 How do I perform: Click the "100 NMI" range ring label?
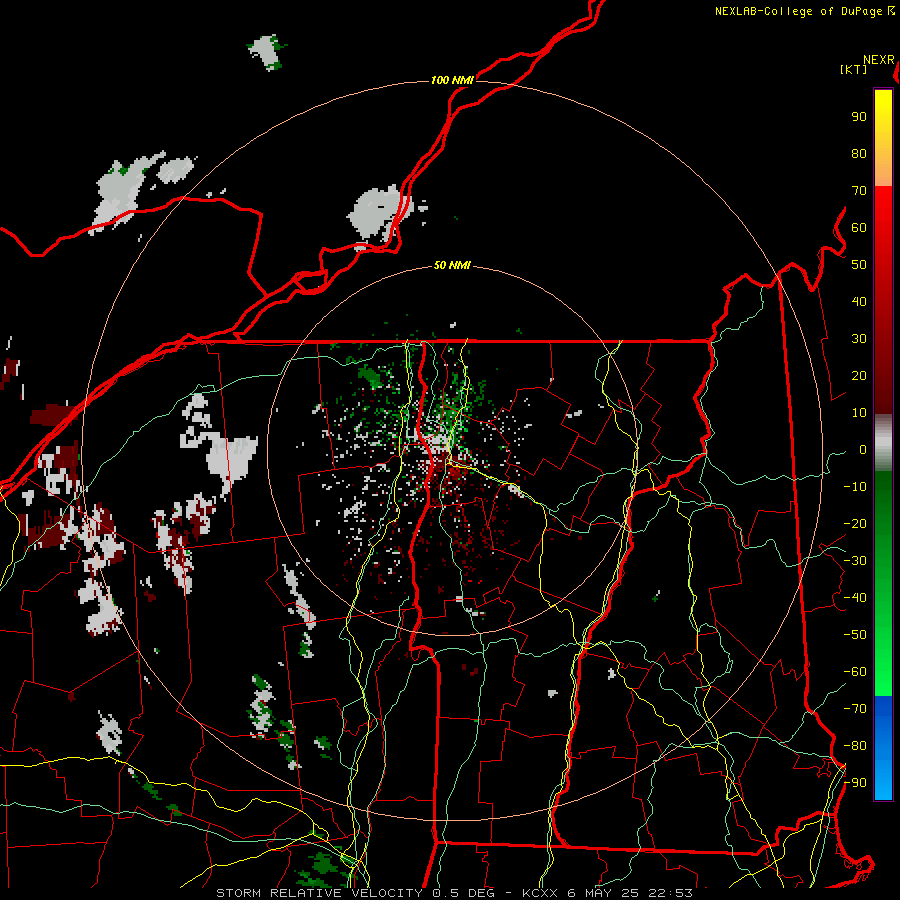tap(452, 80)
